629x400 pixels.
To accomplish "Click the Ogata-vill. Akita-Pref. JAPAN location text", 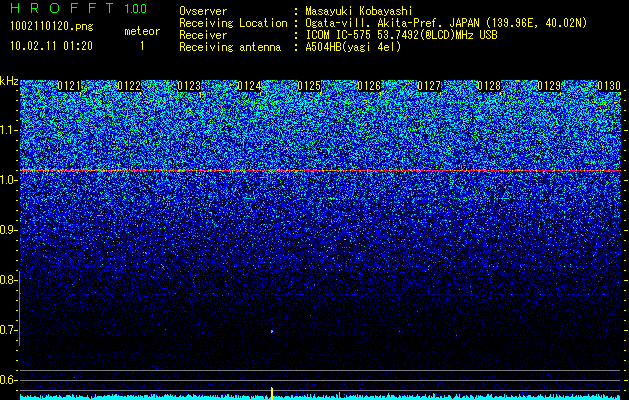I will pyautogui.click(x=446, y=23).
